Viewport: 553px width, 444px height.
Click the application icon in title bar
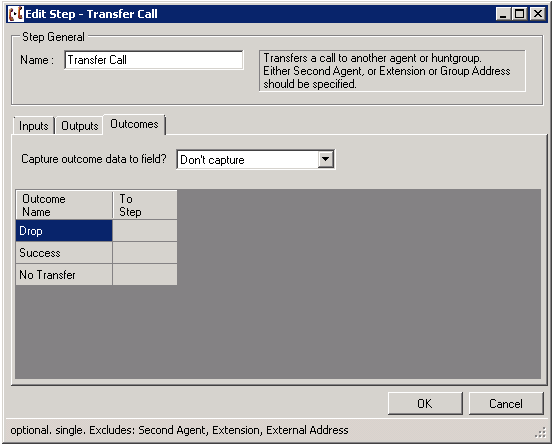(x=16, y=14)
